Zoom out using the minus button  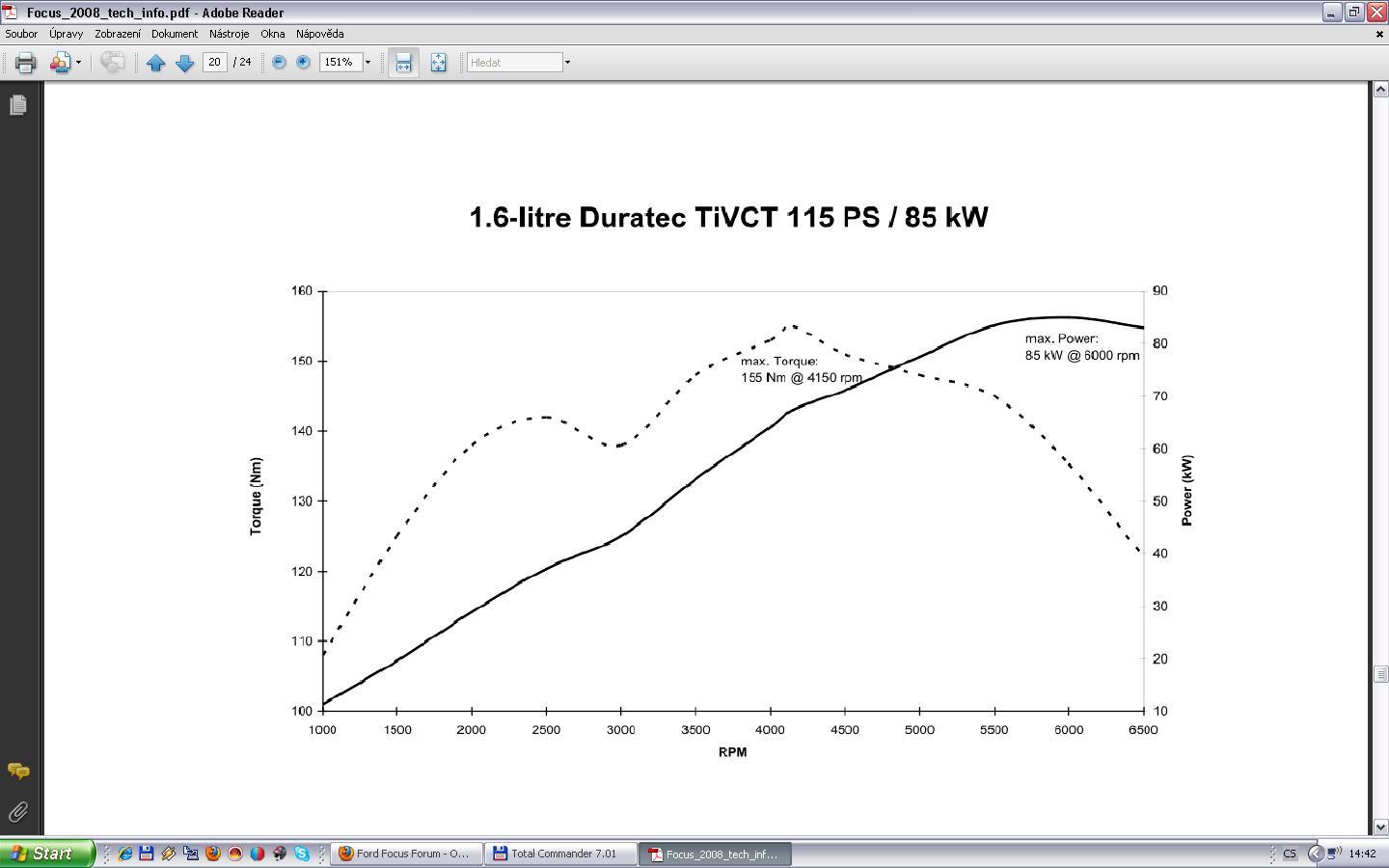click(279, 62)
